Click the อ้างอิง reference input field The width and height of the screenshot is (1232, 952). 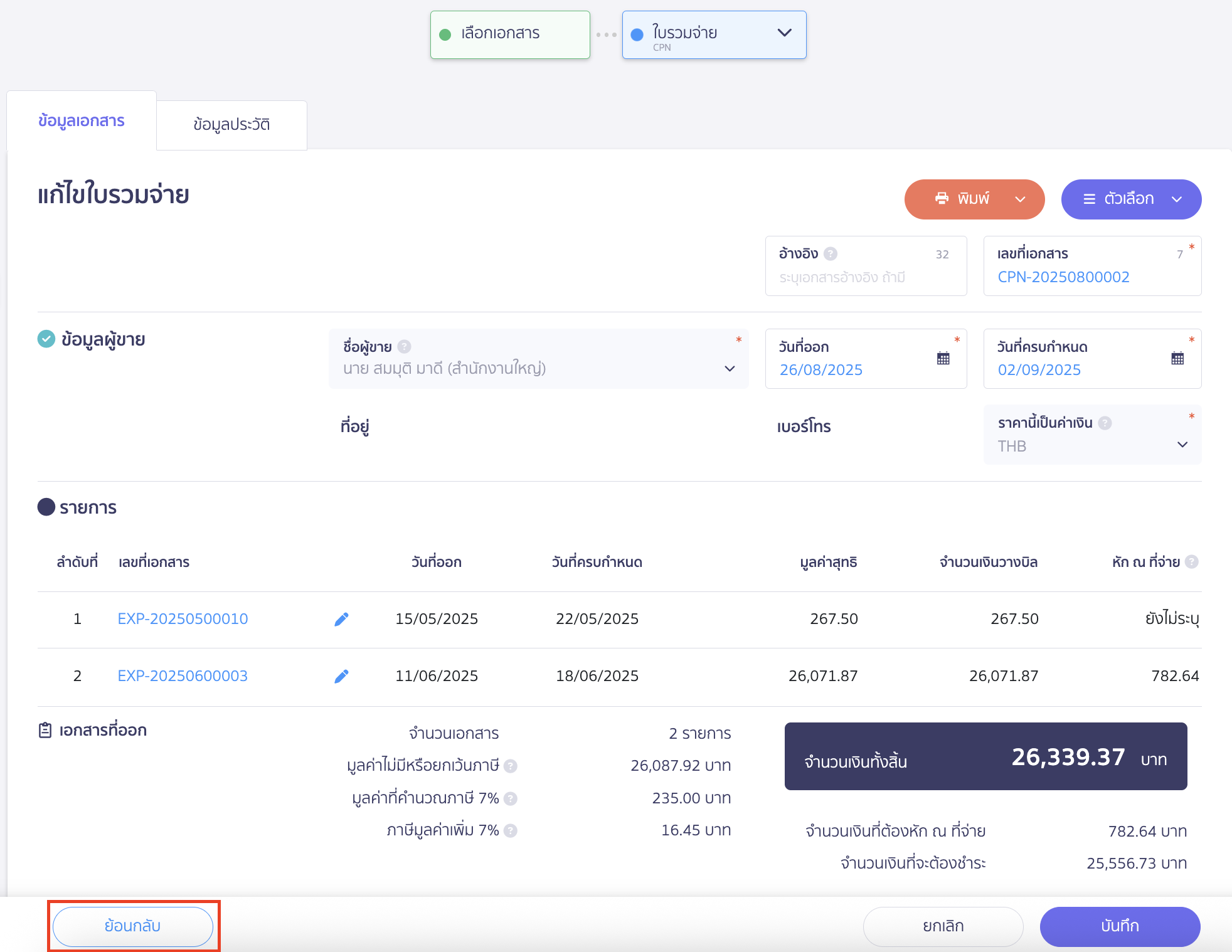click(x=866, y=266)
